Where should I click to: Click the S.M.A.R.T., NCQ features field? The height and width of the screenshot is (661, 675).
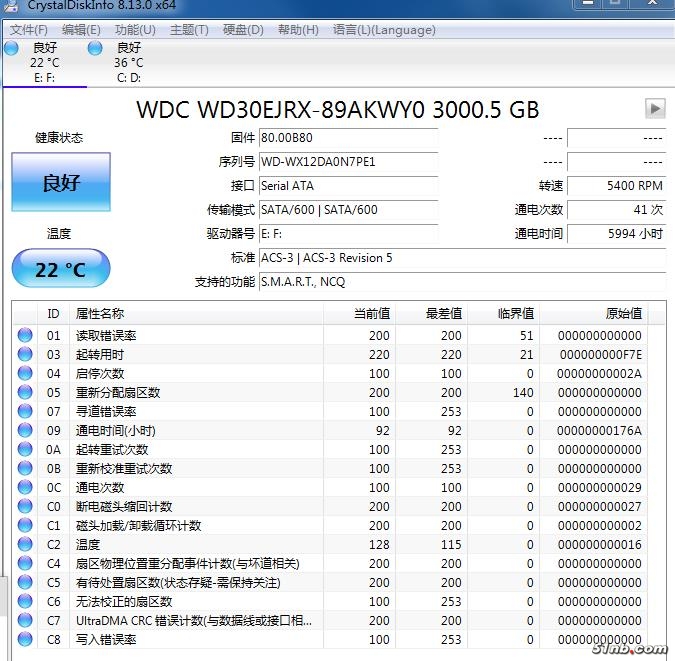[462, 282]
